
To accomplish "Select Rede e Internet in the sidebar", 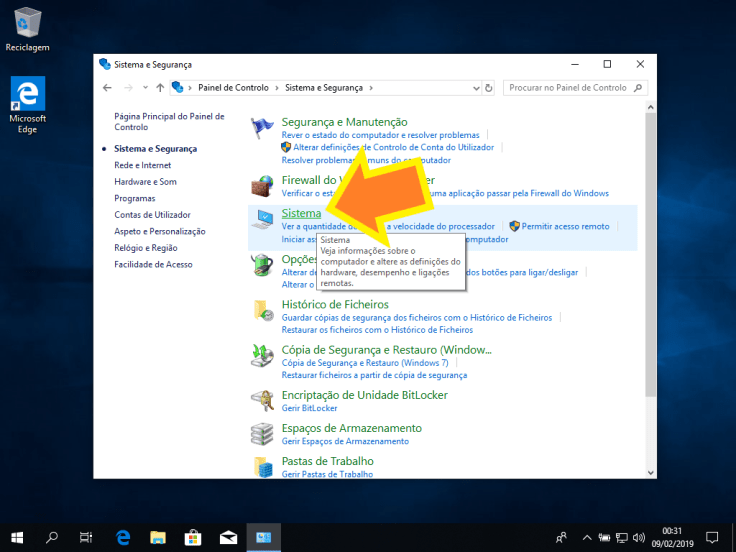I will (142, 165).
